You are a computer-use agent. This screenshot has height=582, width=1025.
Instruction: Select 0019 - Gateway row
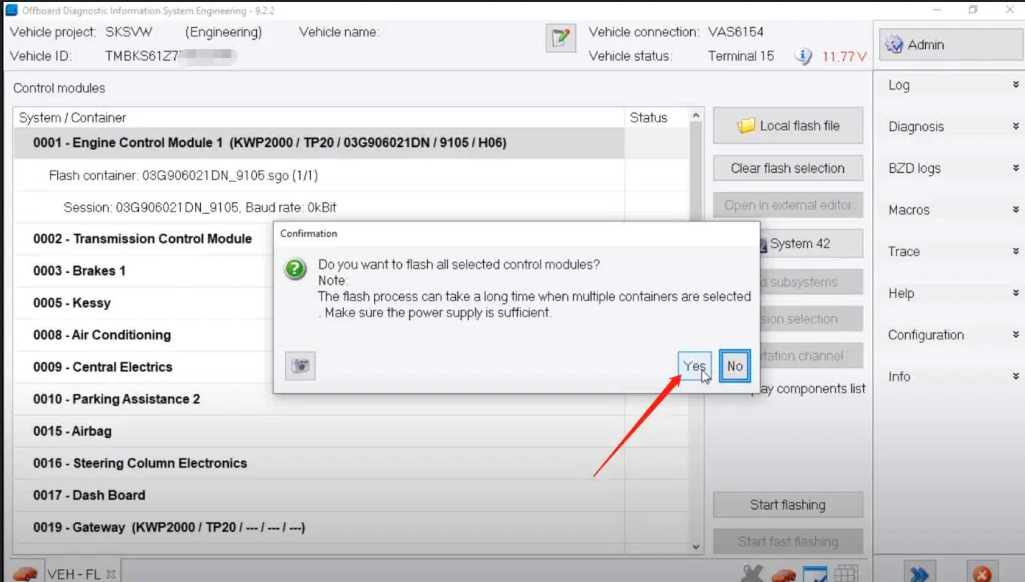coord(319,527)
